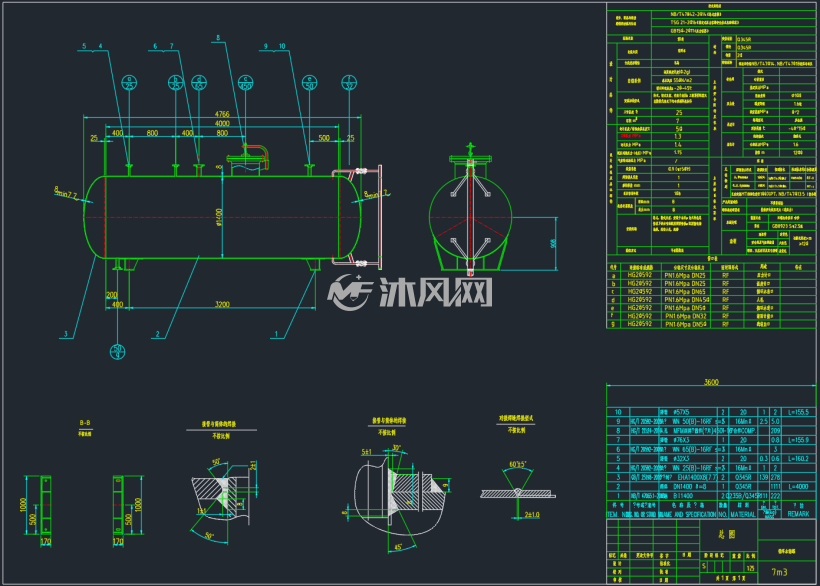Click the L=160.2 remark cell

(798, 458)
